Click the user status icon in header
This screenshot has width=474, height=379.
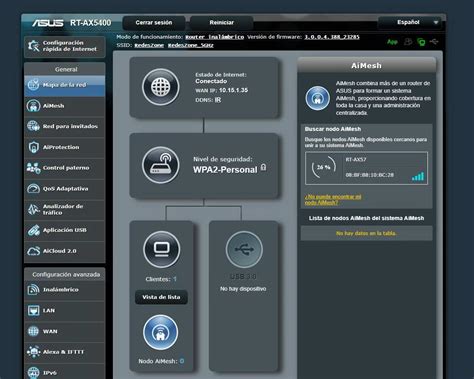[x=408, y=42]
